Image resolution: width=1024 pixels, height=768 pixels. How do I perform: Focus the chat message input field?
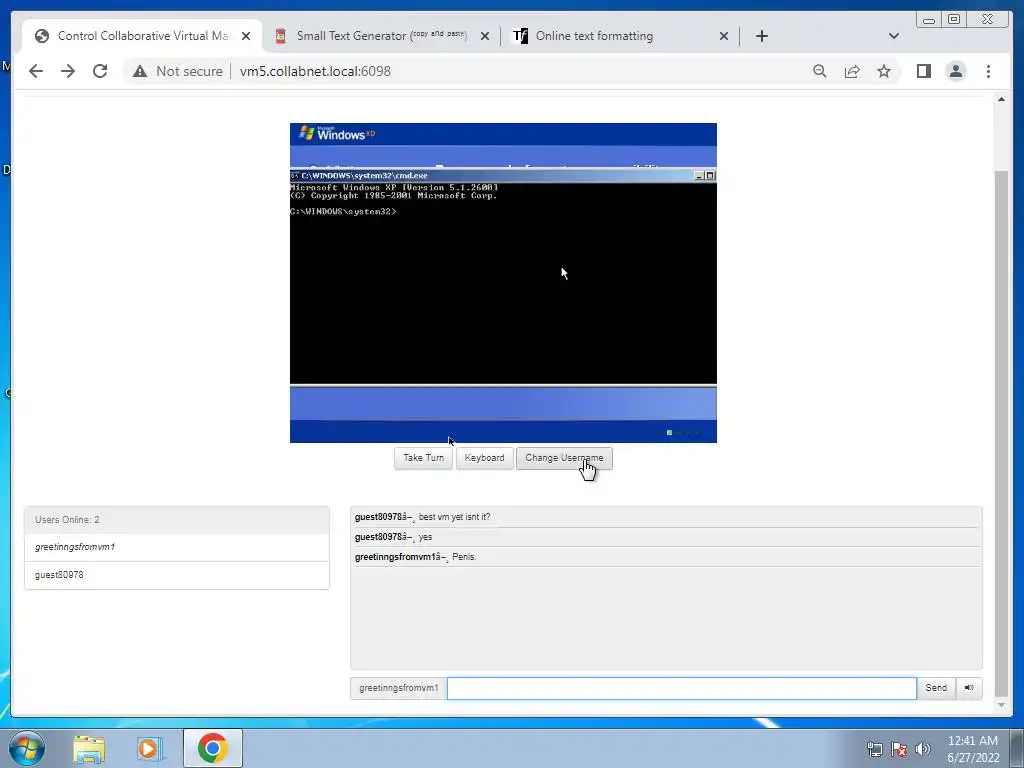(x=682, y=688)
